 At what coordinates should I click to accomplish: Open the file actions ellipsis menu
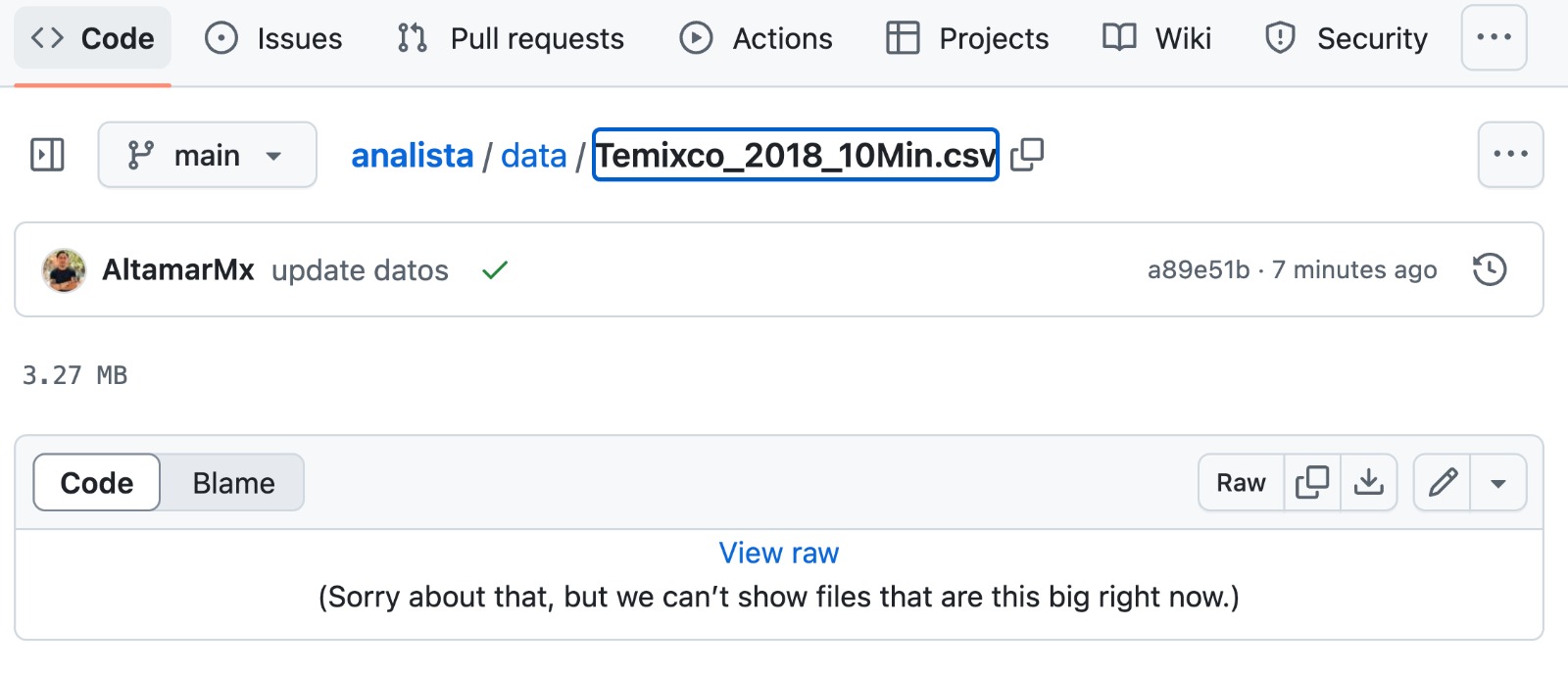pos(1510,155)
